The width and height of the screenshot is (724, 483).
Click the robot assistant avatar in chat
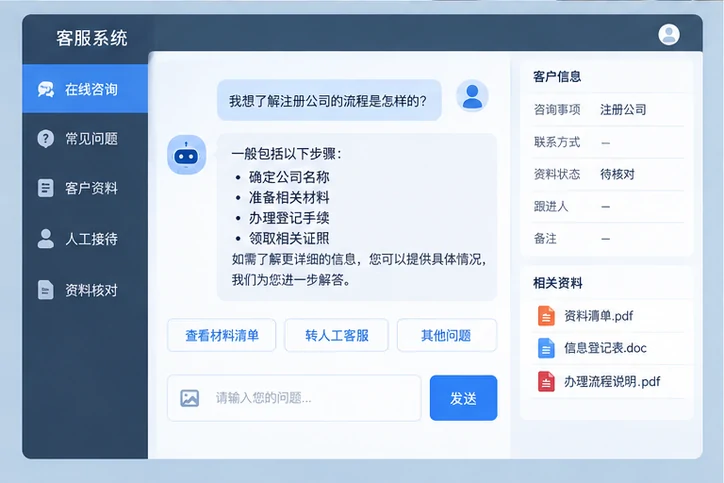187,155
